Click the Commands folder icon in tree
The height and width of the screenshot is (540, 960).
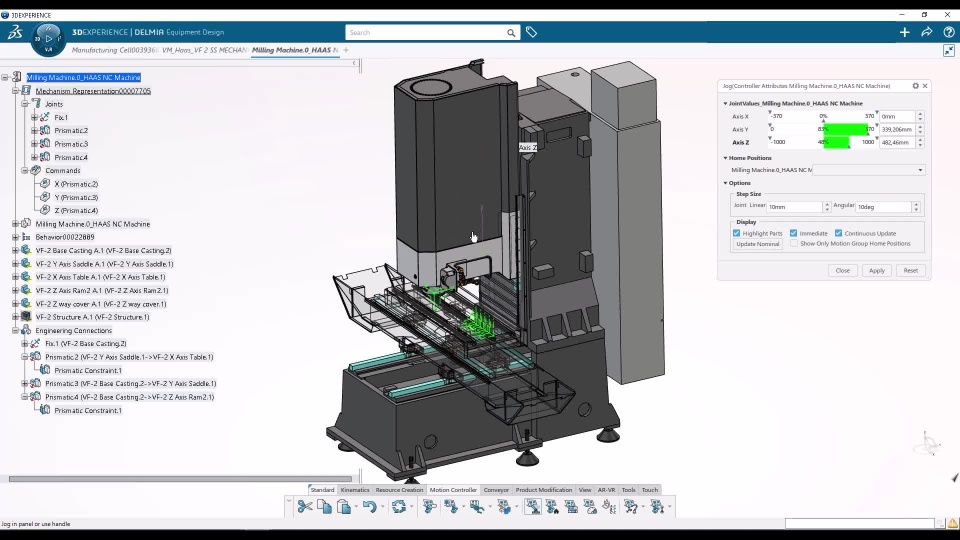(36, 170)
